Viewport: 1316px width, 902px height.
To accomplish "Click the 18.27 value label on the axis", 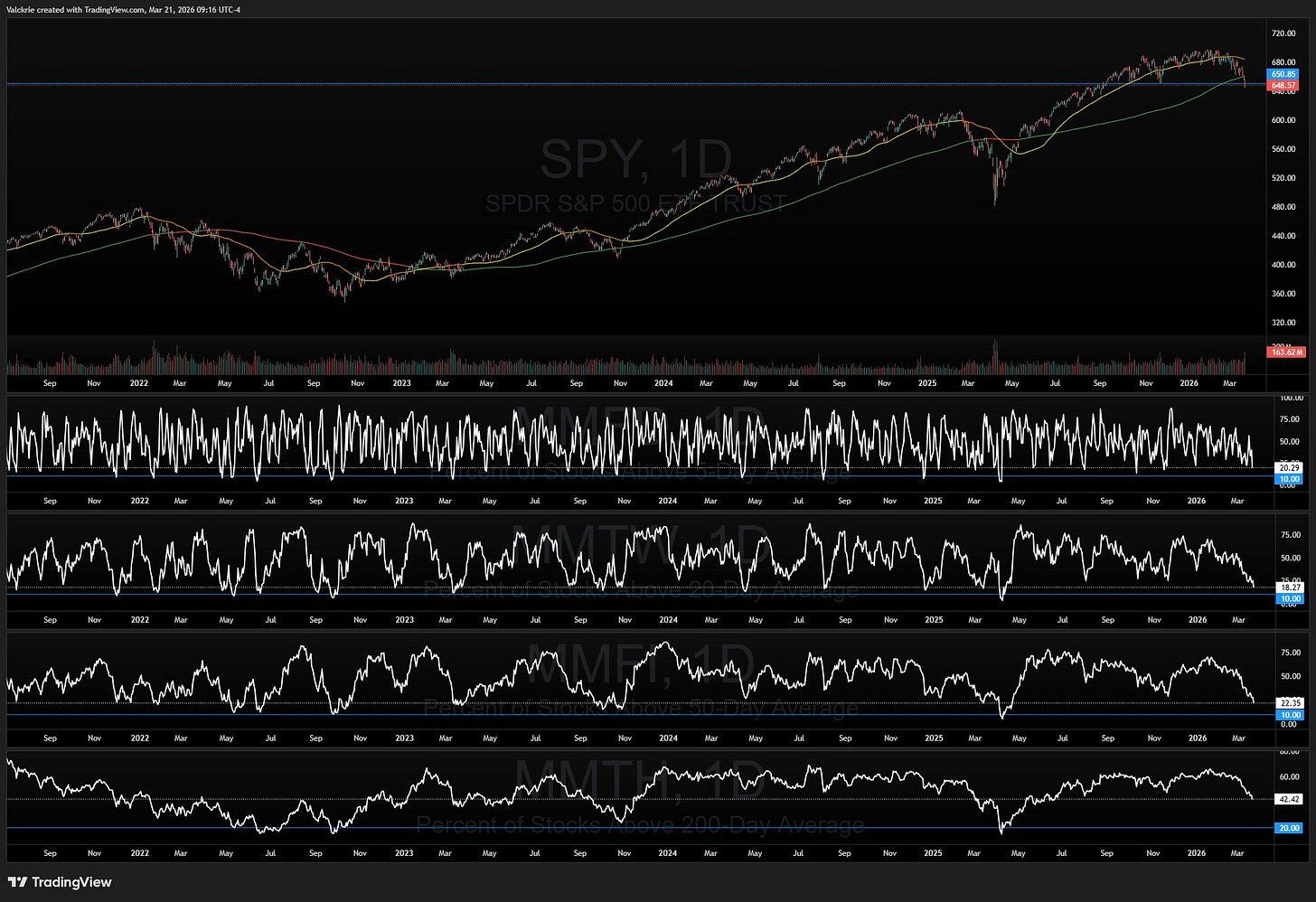I will [1290, 587].
